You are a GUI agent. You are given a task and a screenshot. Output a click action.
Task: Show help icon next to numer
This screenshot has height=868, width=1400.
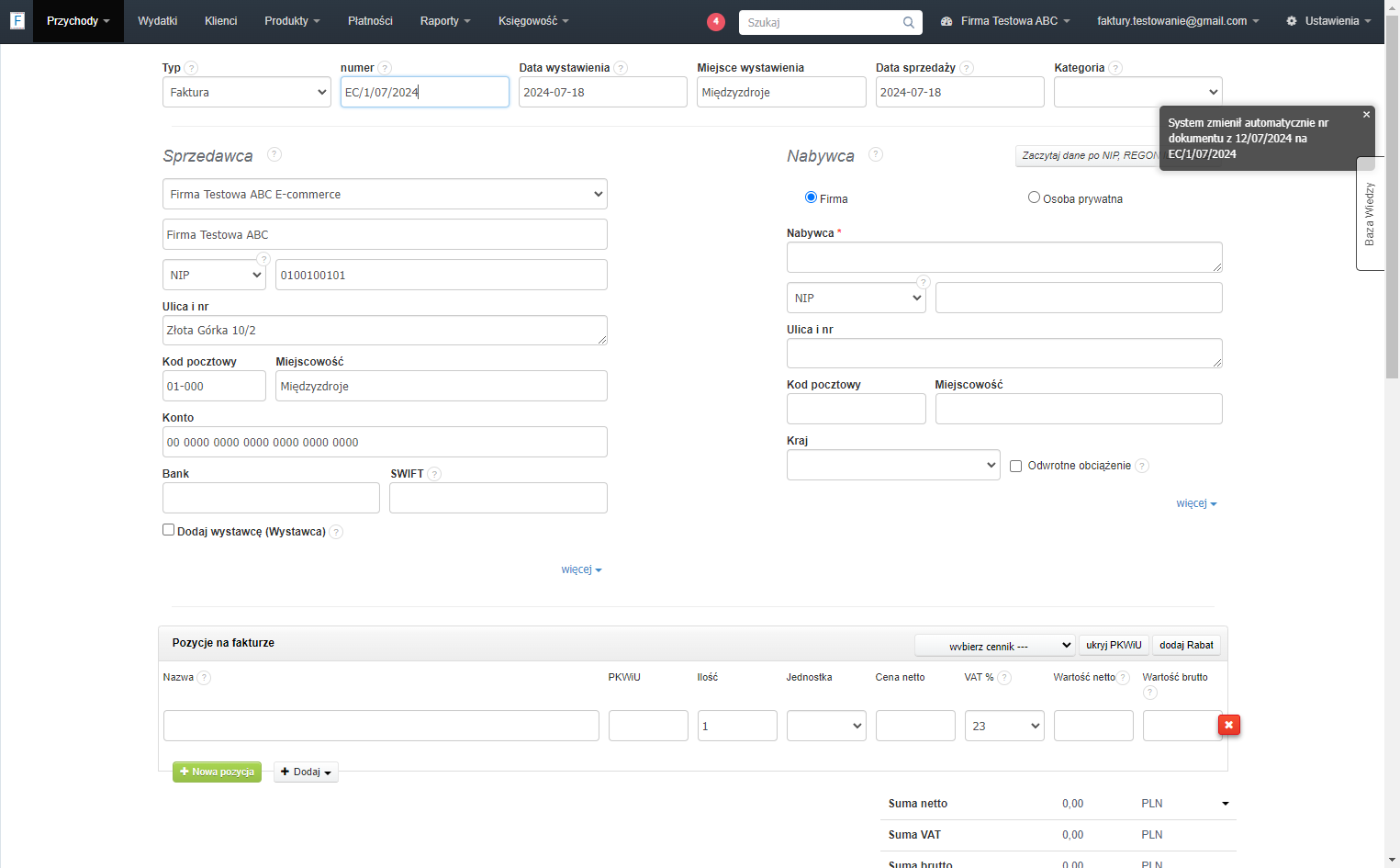[385, 68]
